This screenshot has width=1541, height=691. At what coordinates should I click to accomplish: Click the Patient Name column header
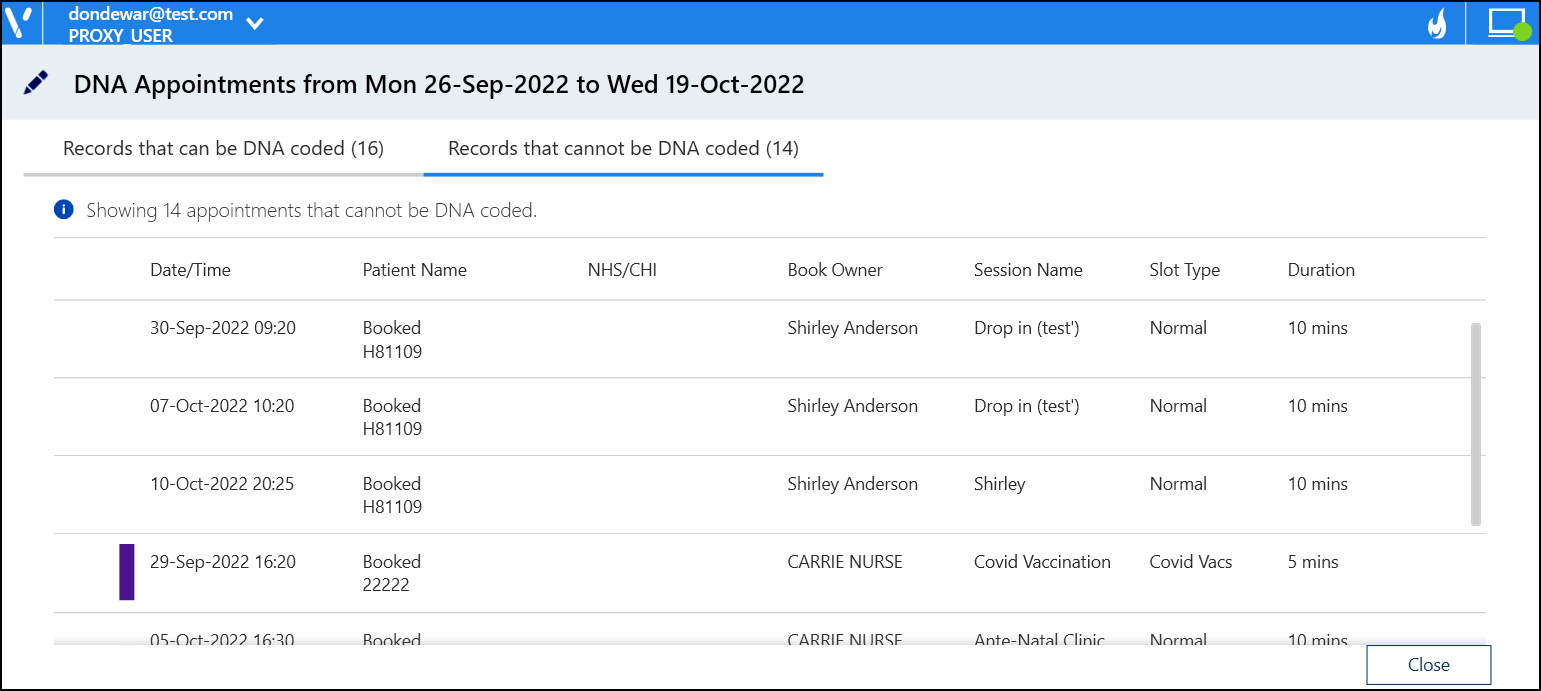click(x=414, y=270)
